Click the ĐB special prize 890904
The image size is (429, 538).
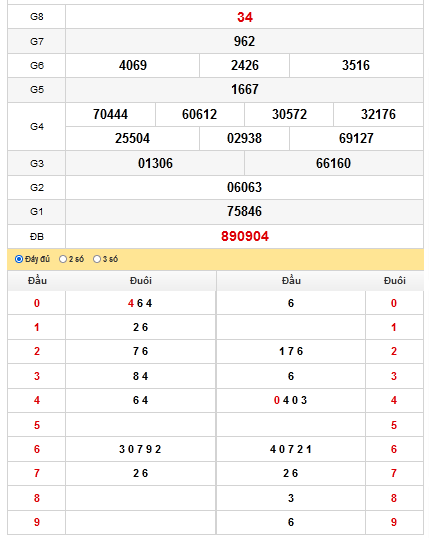(x=245, y=236)
